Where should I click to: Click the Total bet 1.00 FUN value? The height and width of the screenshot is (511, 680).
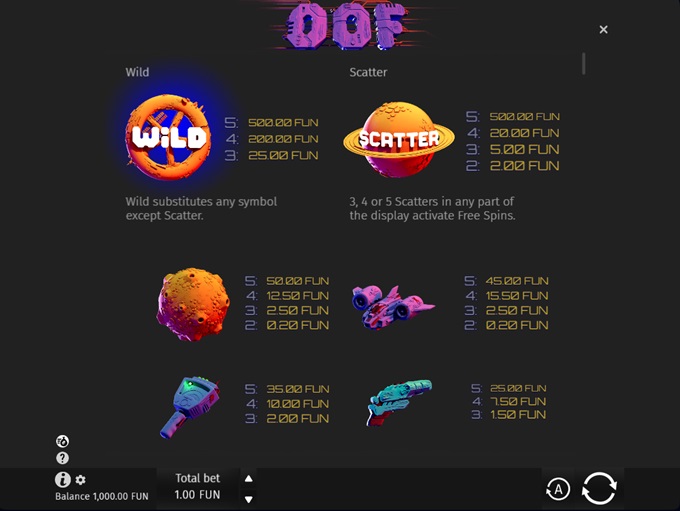coord(197,495)
